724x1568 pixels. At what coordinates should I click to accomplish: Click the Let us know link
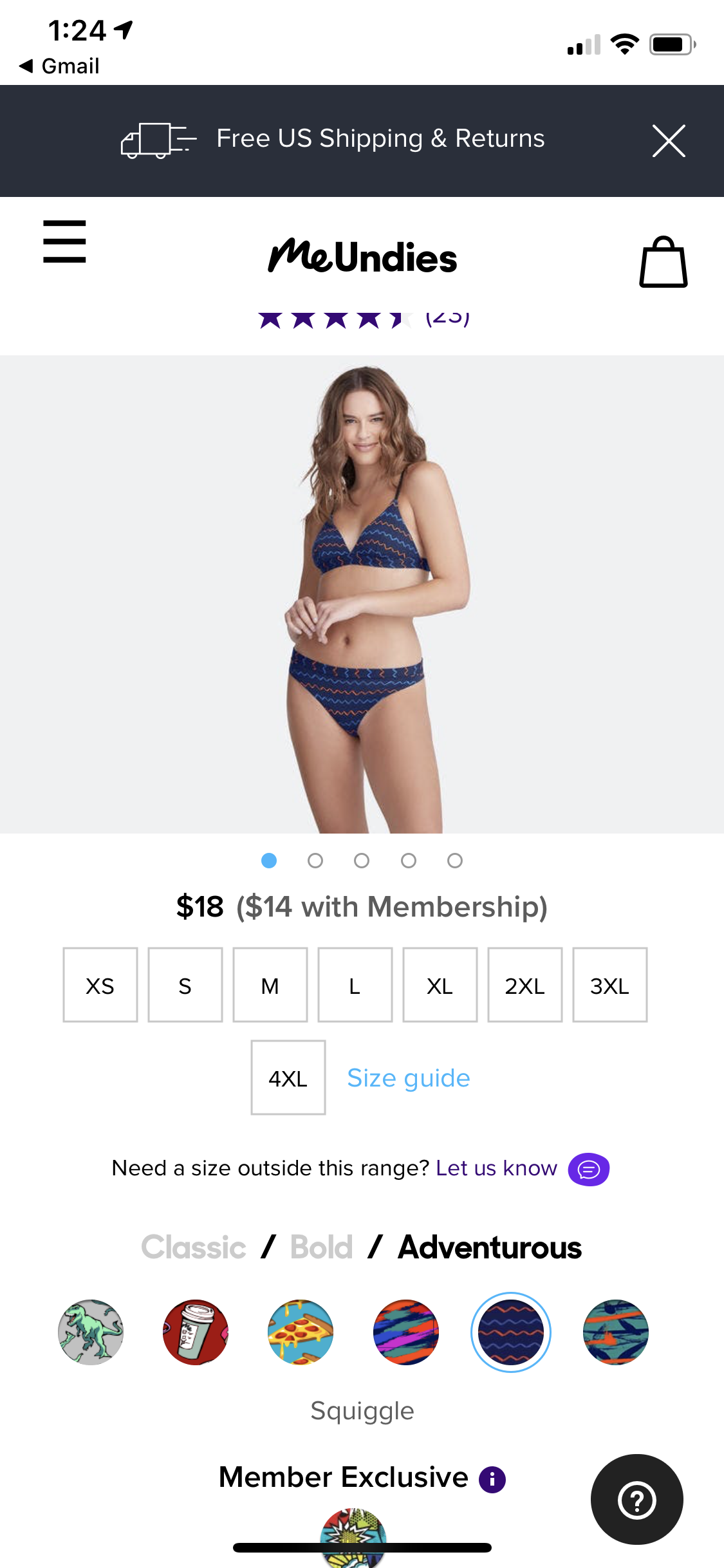pos(496,1168)
